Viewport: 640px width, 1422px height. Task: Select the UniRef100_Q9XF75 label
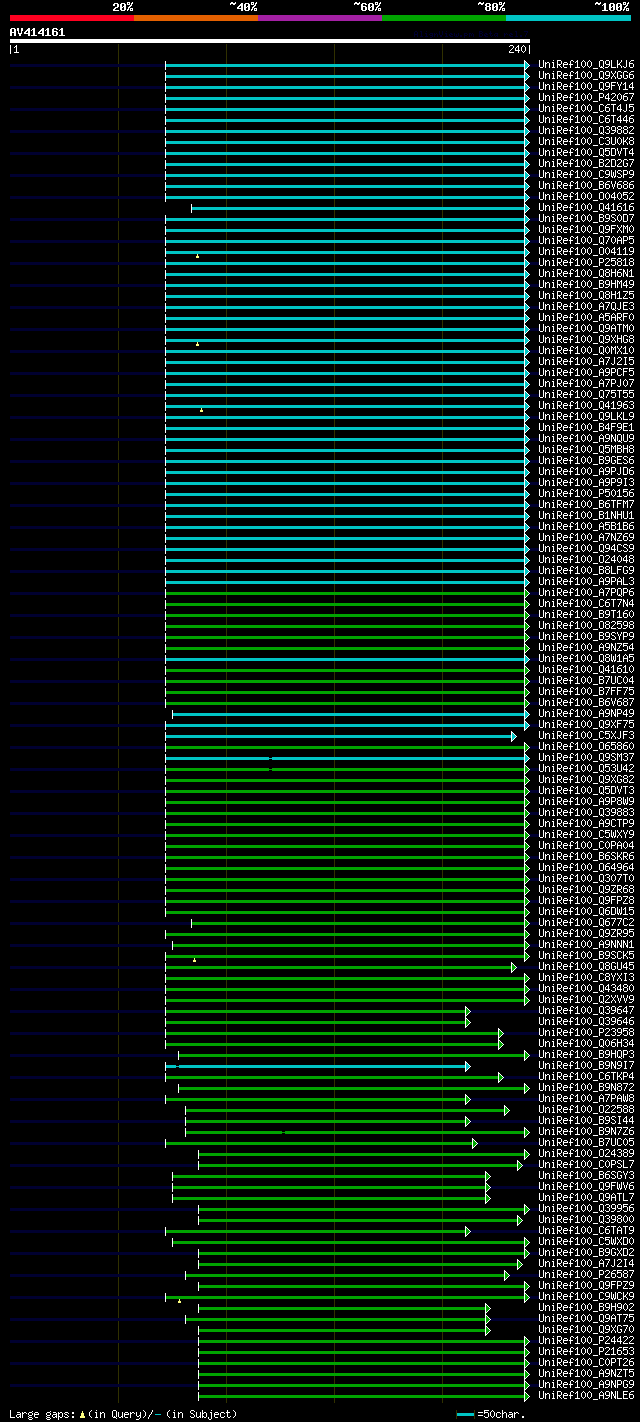click(x=586, y=724)
